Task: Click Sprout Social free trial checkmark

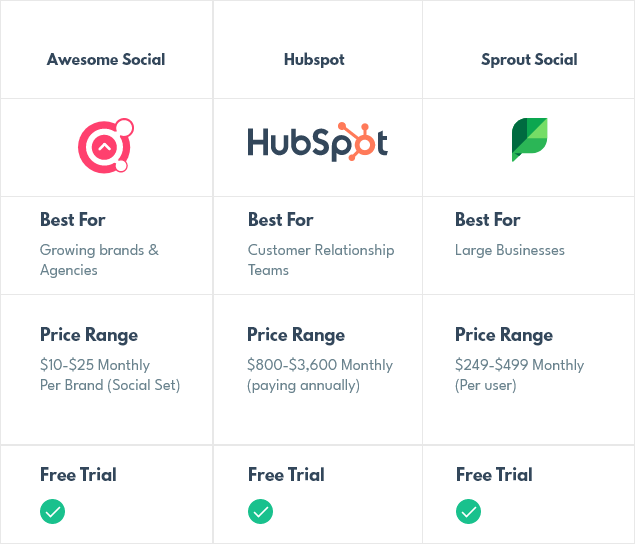Action: click(469, 512)
